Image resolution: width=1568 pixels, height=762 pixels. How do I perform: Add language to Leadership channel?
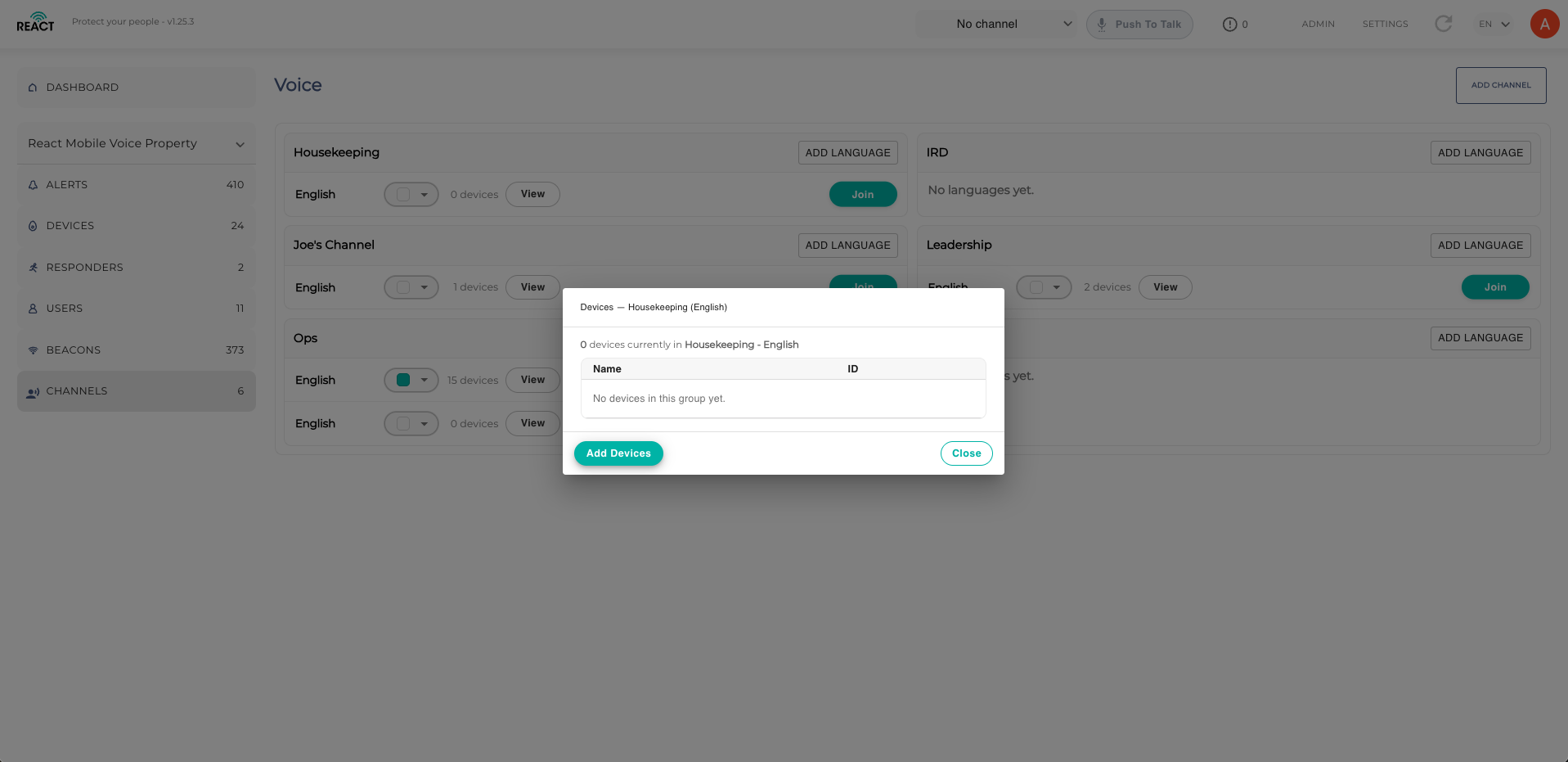[1480, 246]
